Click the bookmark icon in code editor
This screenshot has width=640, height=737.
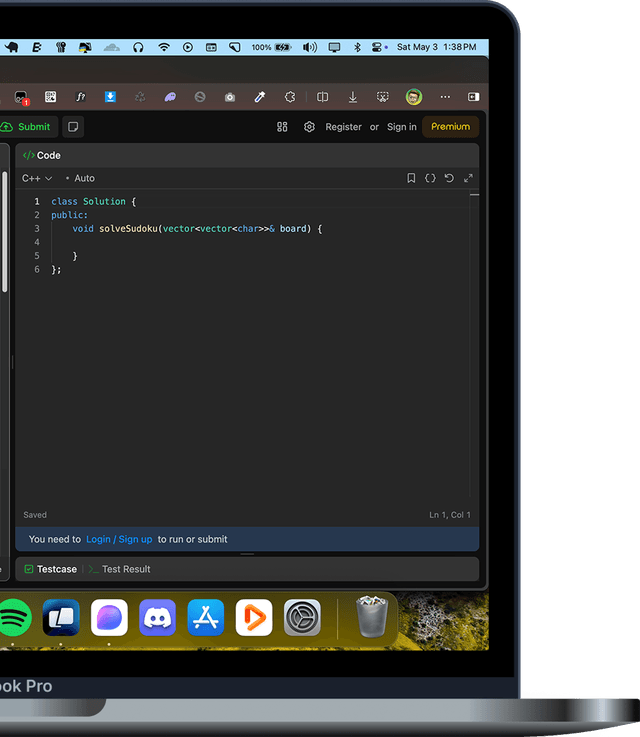pos(411,178)
